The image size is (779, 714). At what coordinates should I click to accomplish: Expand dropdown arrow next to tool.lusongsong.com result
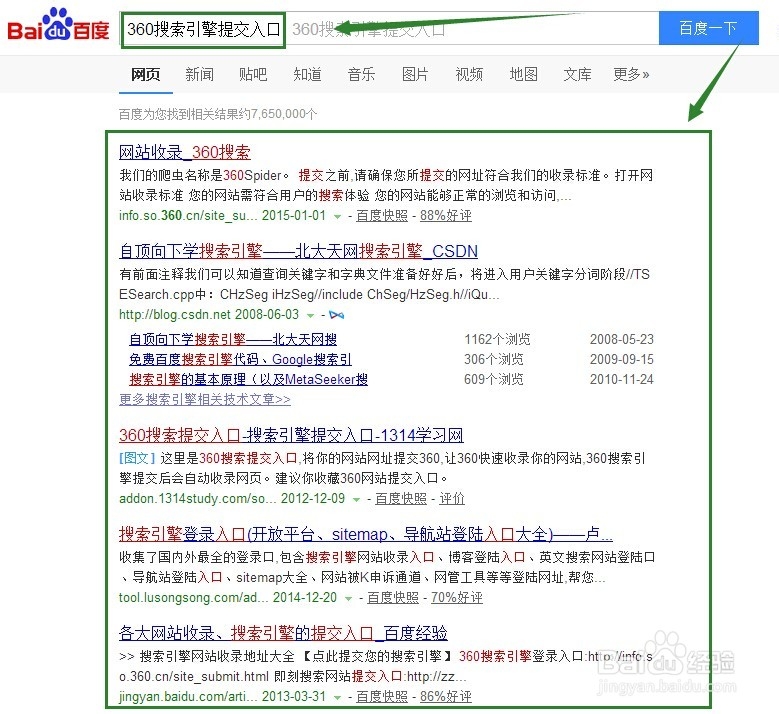(x=348, y=599)
